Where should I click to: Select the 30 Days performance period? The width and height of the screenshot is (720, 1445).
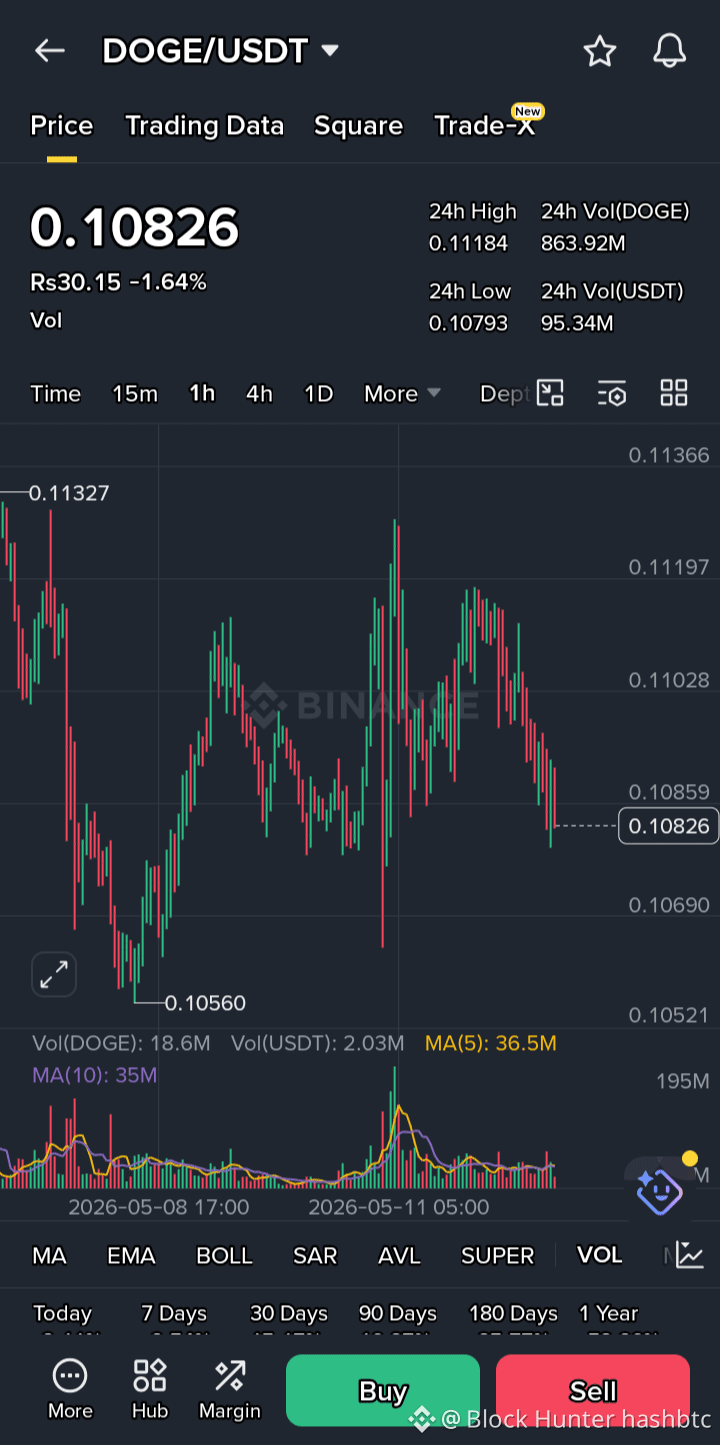point(289,1313)
